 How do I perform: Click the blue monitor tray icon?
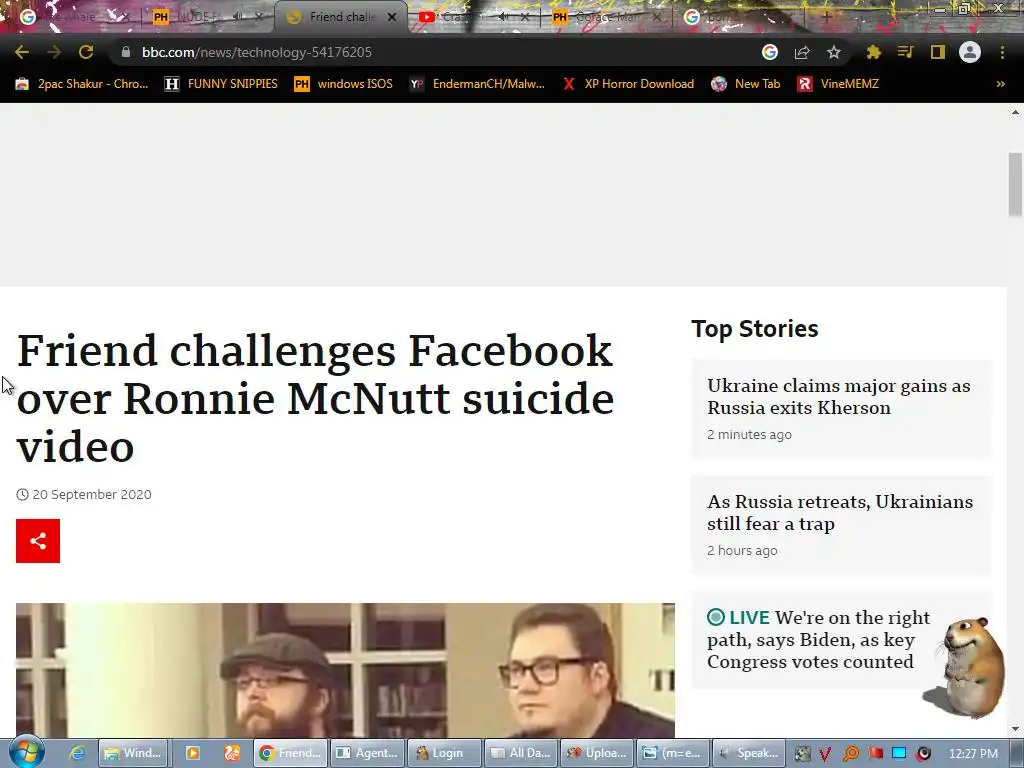click(899, 753)
